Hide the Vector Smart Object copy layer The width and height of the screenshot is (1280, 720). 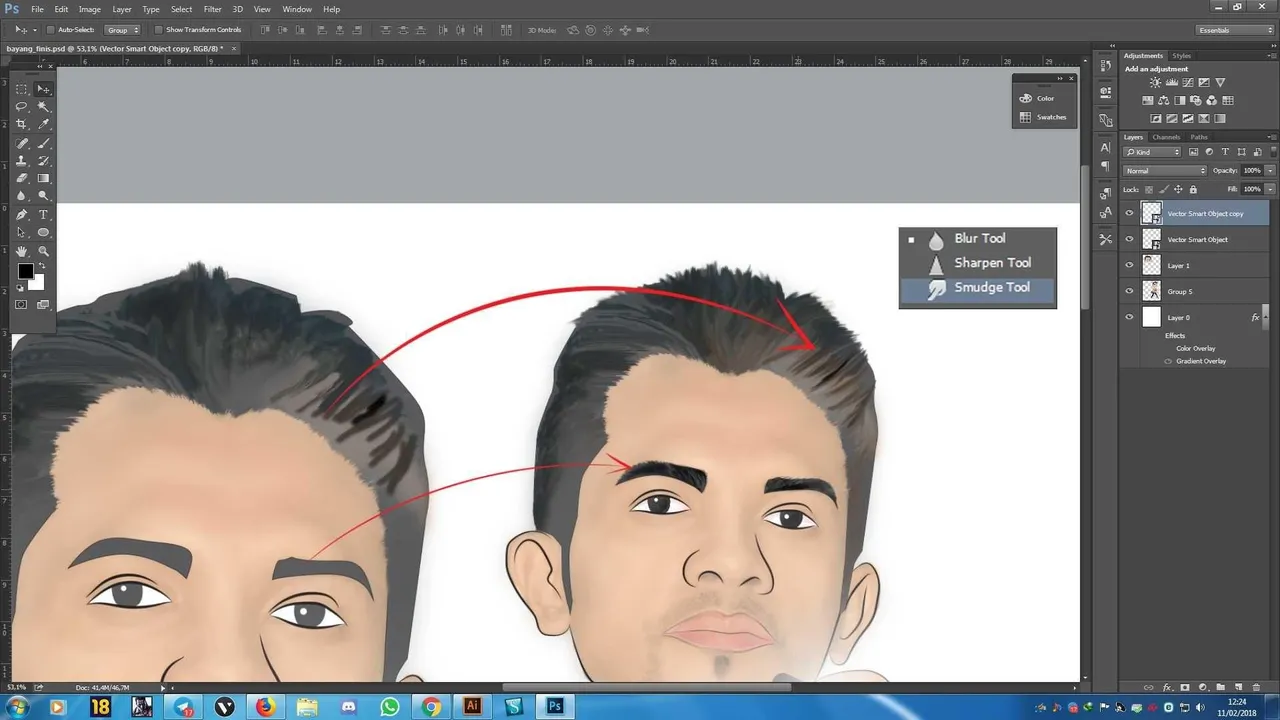1130,213
